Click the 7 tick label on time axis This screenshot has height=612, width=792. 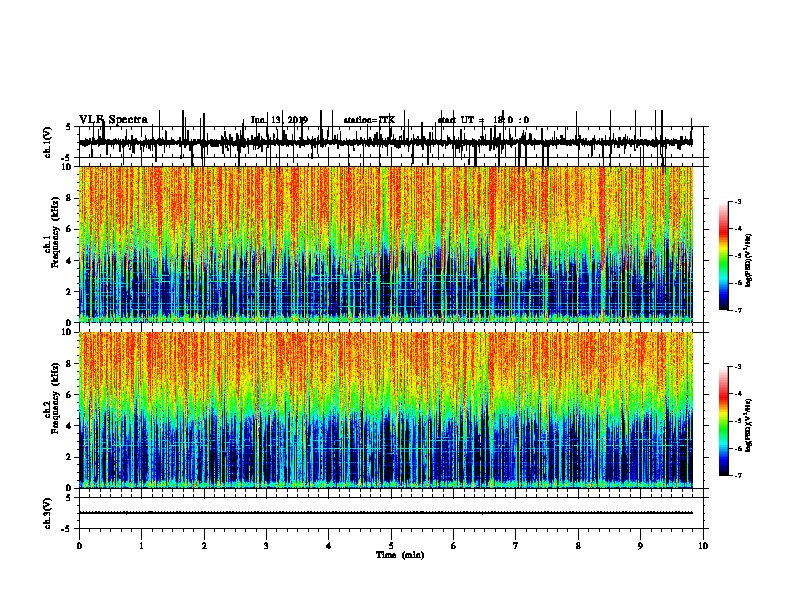point(516,546)
